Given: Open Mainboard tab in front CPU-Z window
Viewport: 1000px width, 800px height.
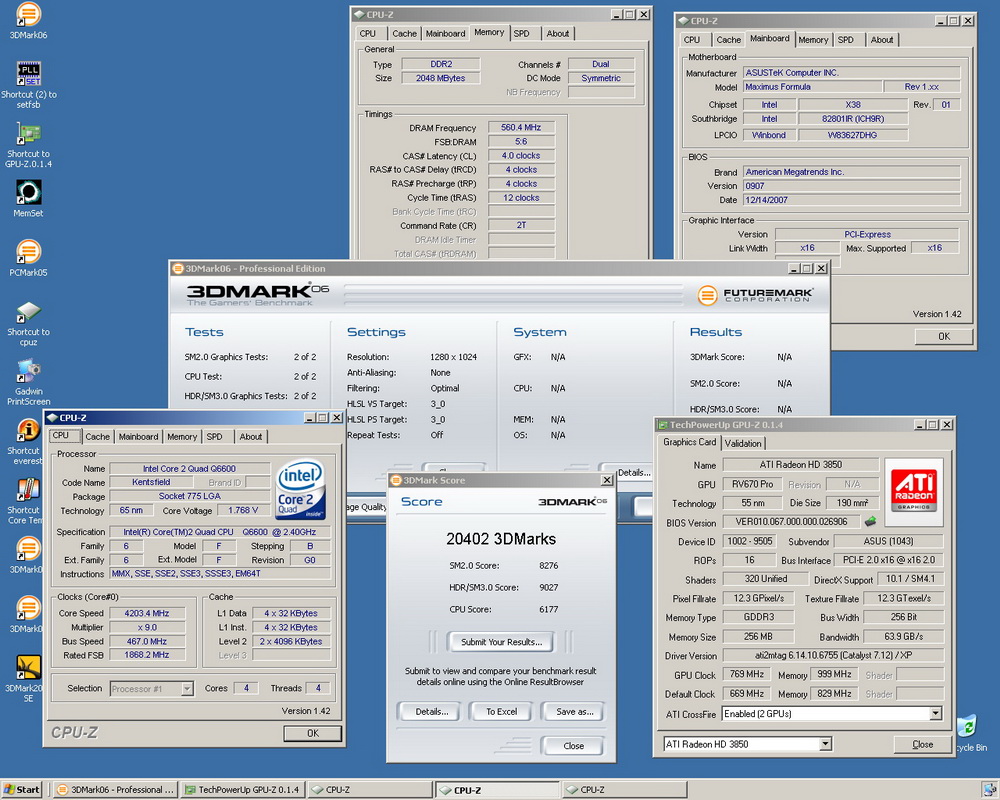Looking at the screenshot, I should click(x=138, y=436).
